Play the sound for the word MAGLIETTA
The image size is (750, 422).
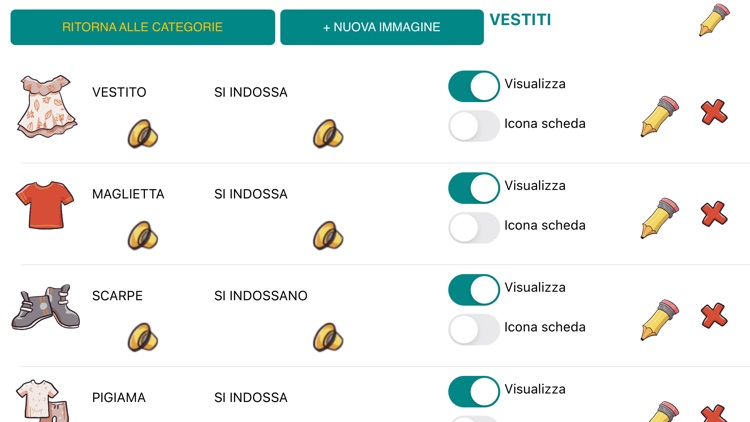pos(143,235)
